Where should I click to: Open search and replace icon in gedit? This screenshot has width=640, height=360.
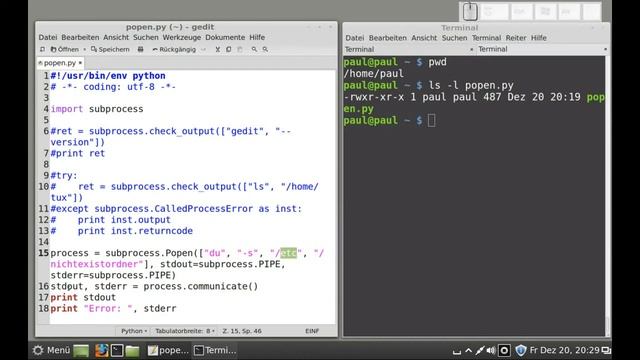[265, 49]
